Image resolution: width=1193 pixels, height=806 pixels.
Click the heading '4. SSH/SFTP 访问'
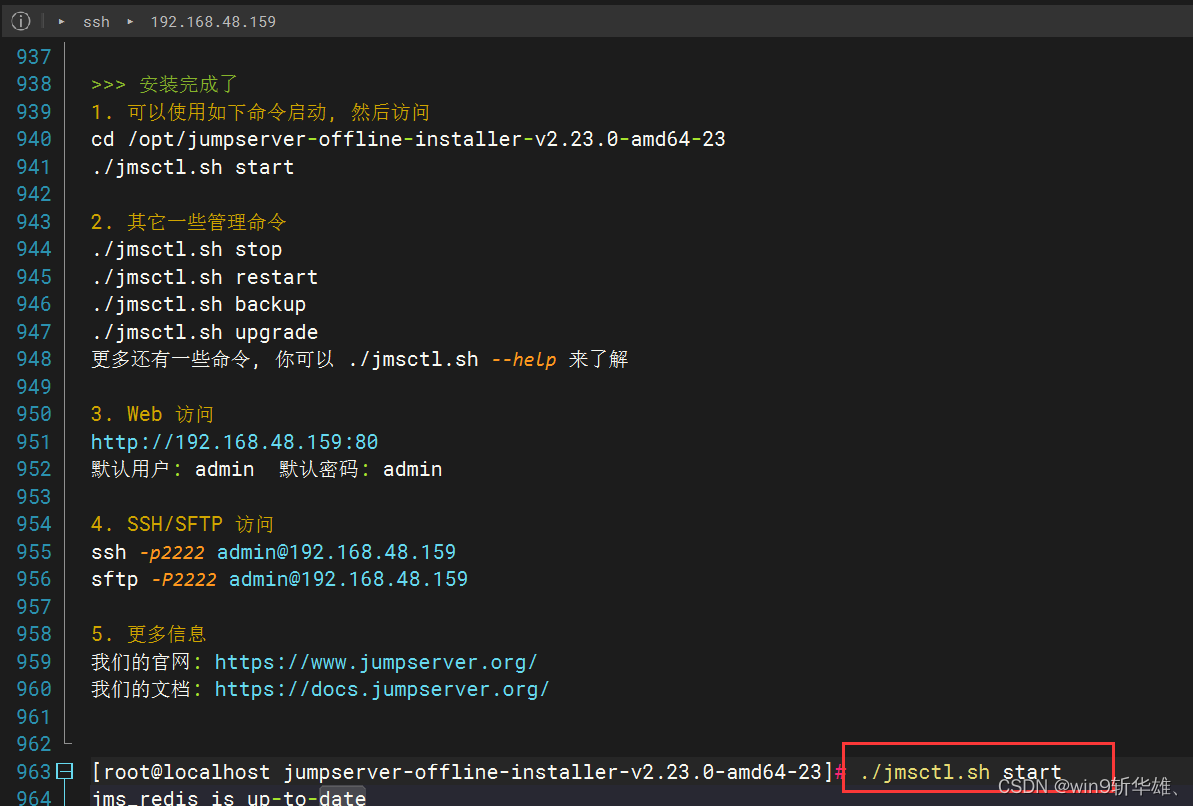click(182, 524)
